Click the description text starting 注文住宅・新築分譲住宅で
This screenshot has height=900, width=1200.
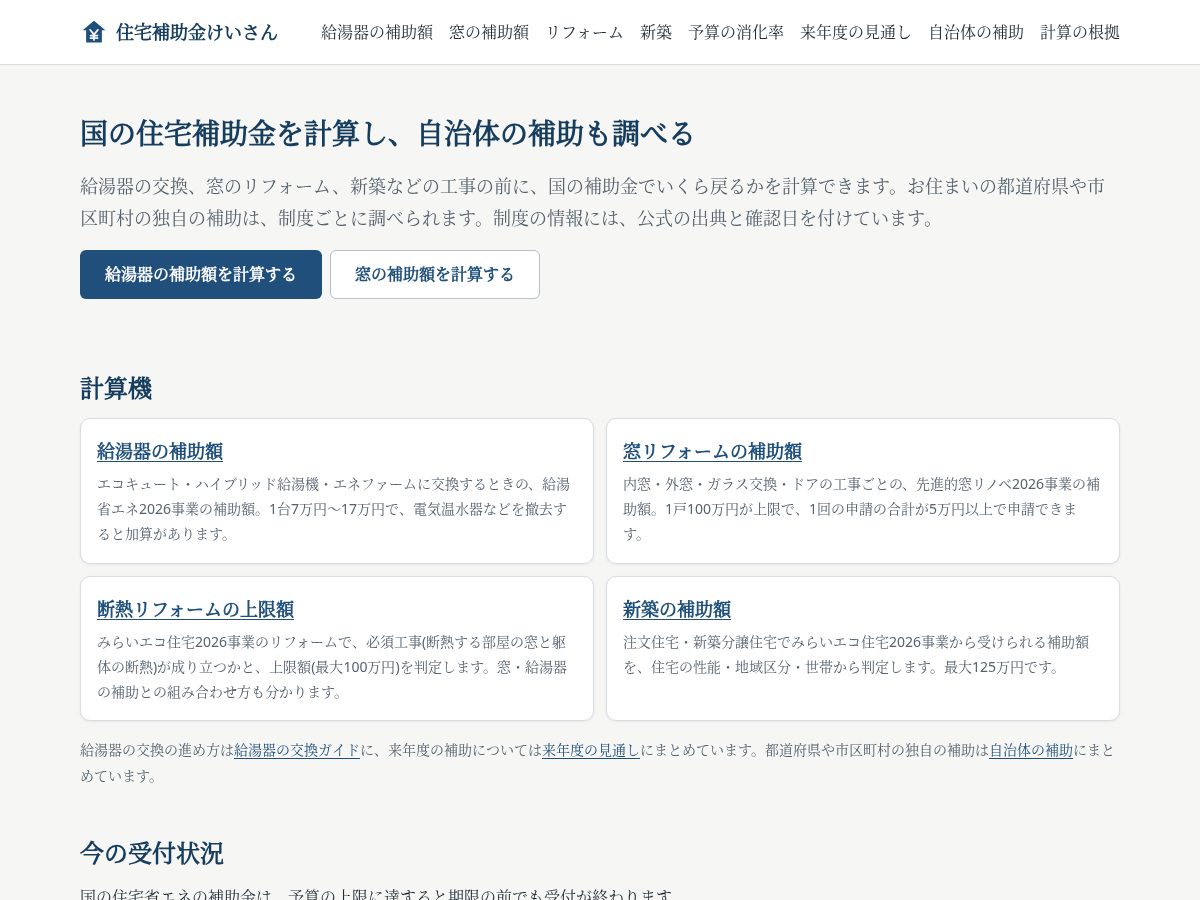[856, 654]
